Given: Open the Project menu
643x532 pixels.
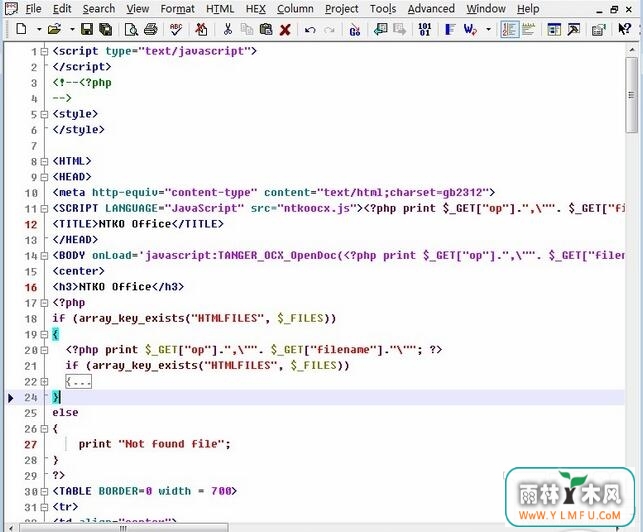Looking at the screenshot, I should click(341, 9).
